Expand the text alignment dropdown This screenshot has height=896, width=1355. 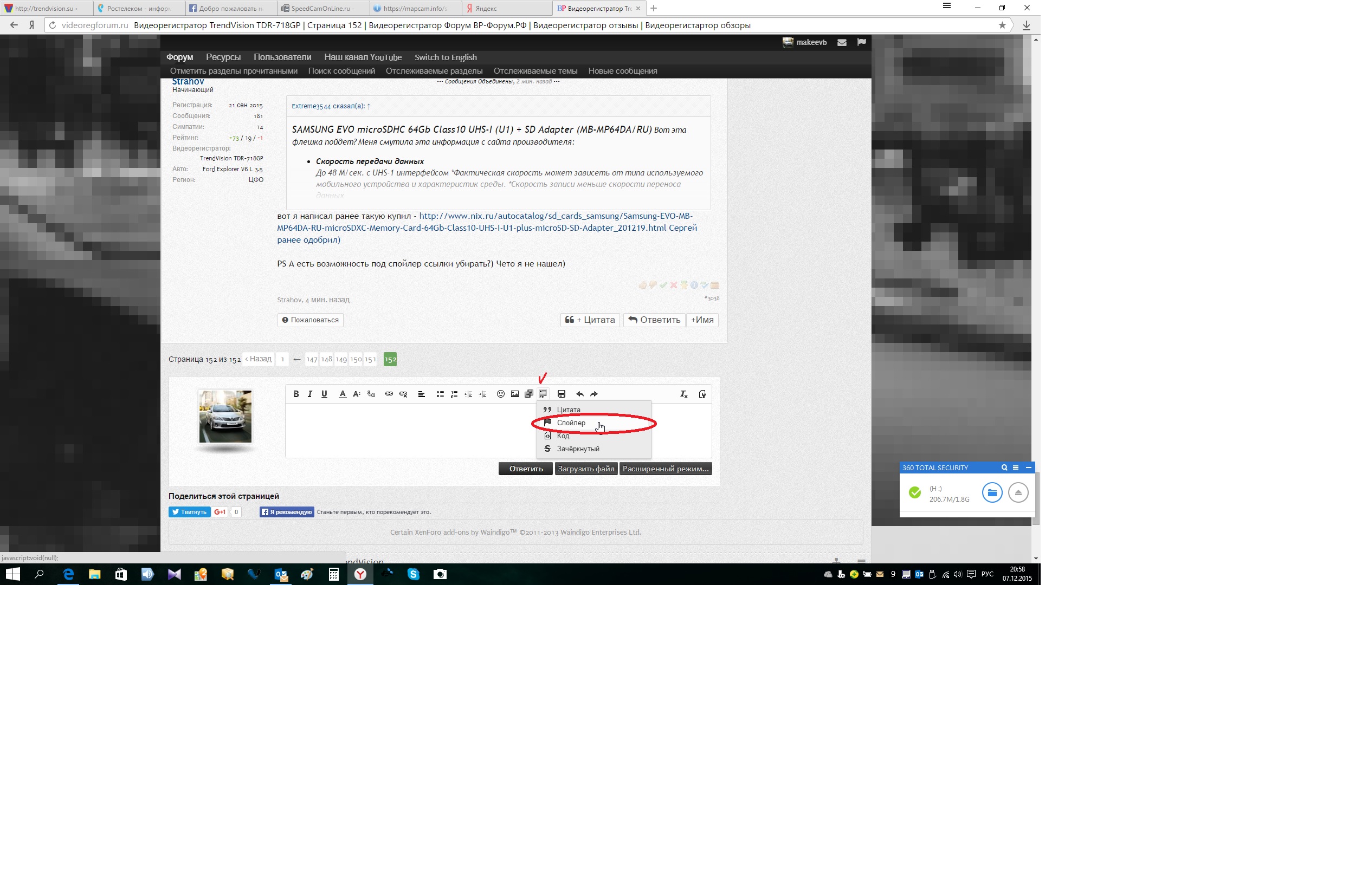[421, 394]
